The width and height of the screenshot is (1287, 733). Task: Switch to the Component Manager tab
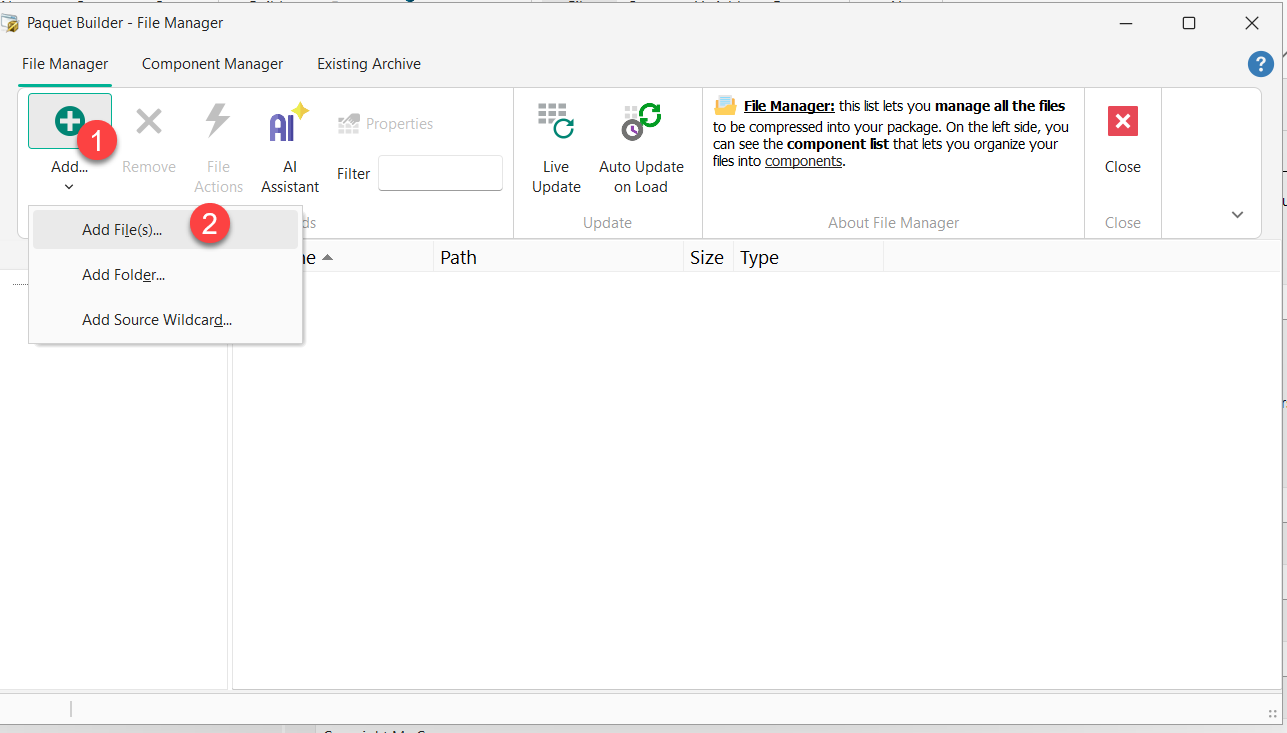pos(212,63)
